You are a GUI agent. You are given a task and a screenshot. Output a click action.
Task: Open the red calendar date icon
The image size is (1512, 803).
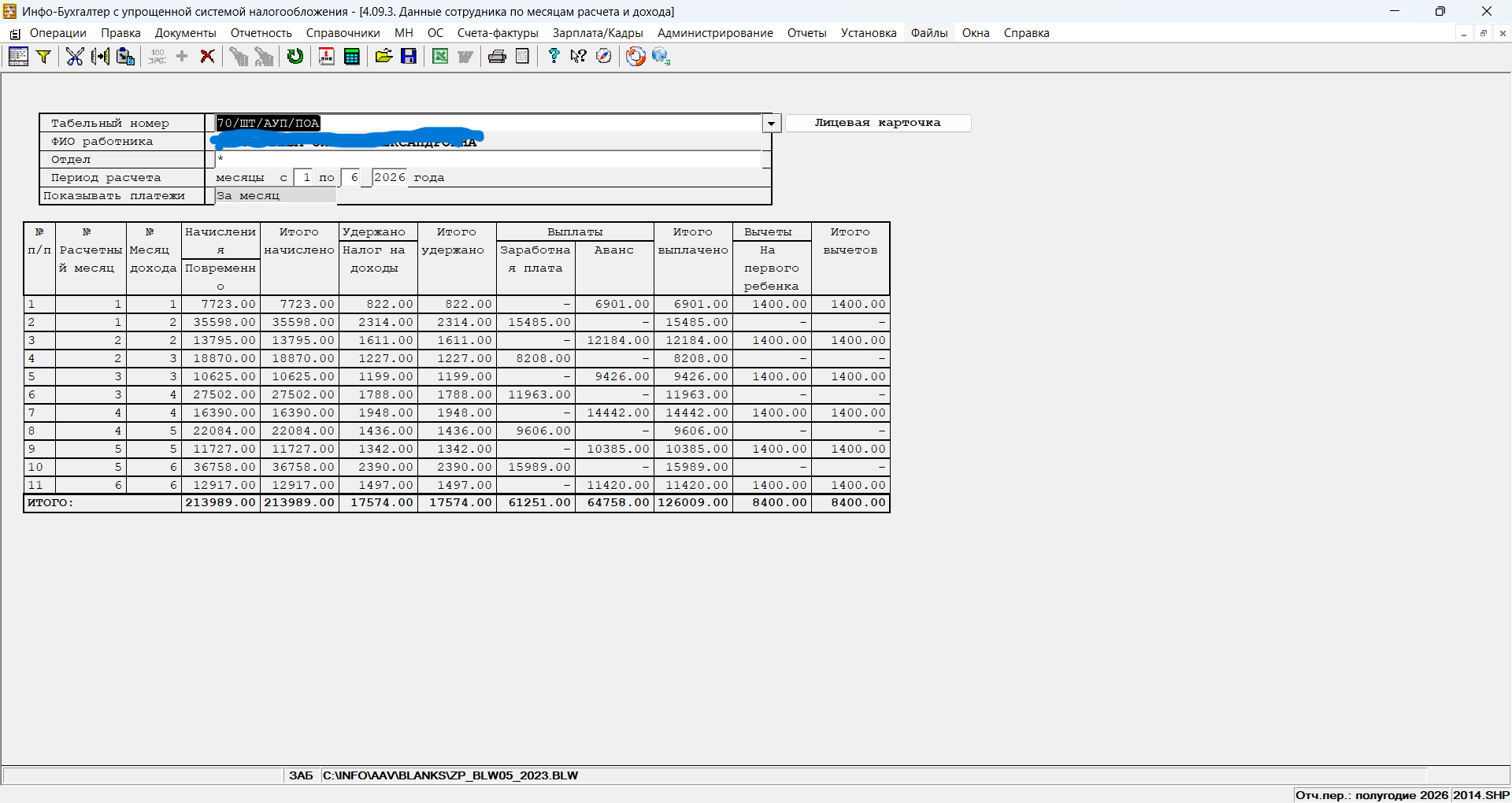tap(327, 56)
